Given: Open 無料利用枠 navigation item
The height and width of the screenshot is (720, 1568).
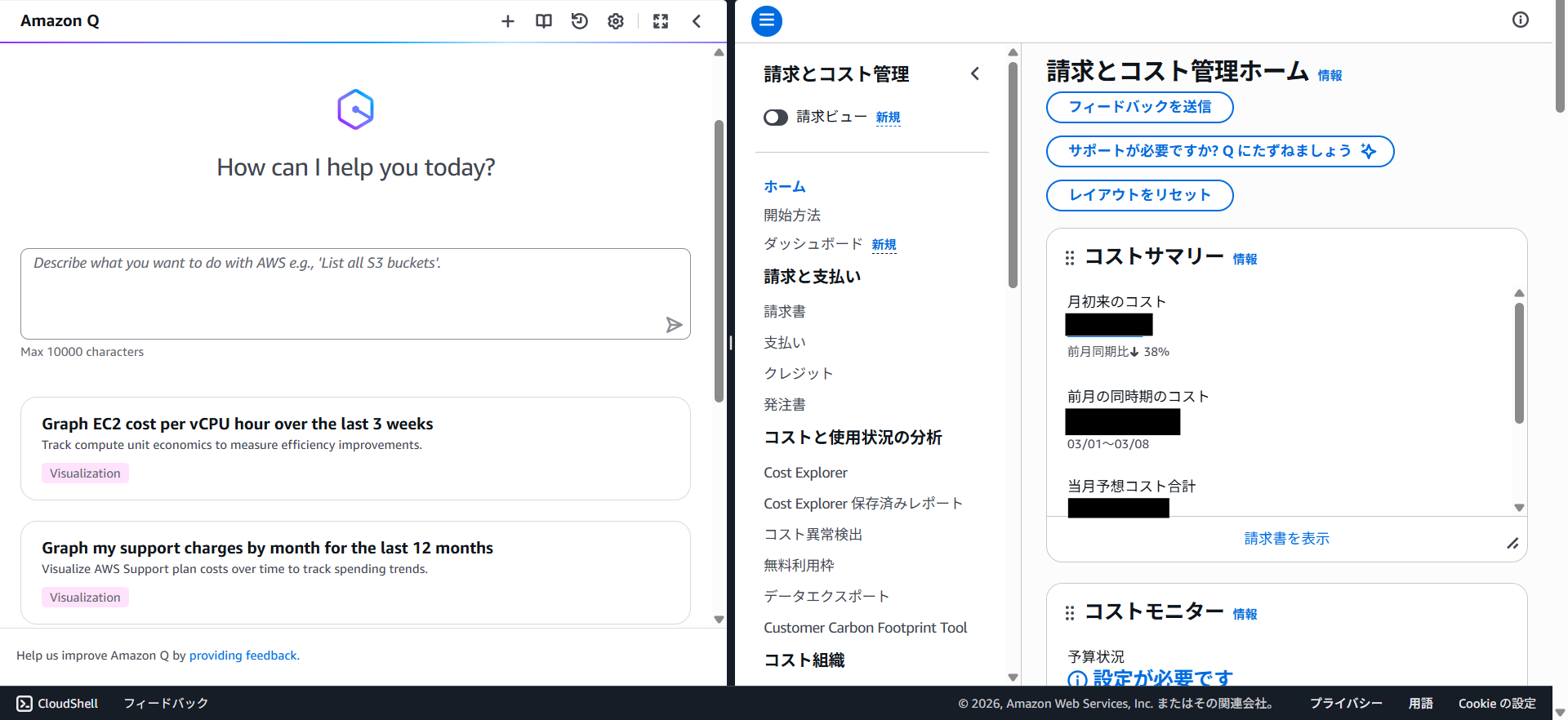Looking at the screenshot, I should [799, 566].
